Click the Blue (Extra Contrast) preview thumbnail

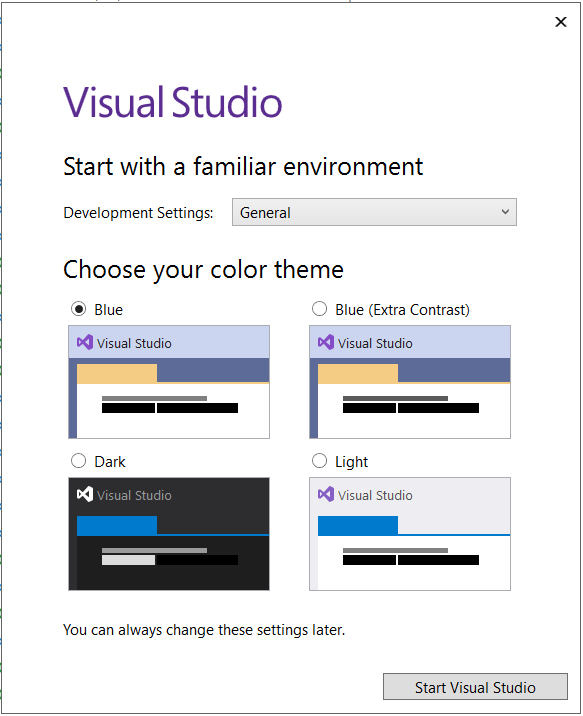point(410,382)
